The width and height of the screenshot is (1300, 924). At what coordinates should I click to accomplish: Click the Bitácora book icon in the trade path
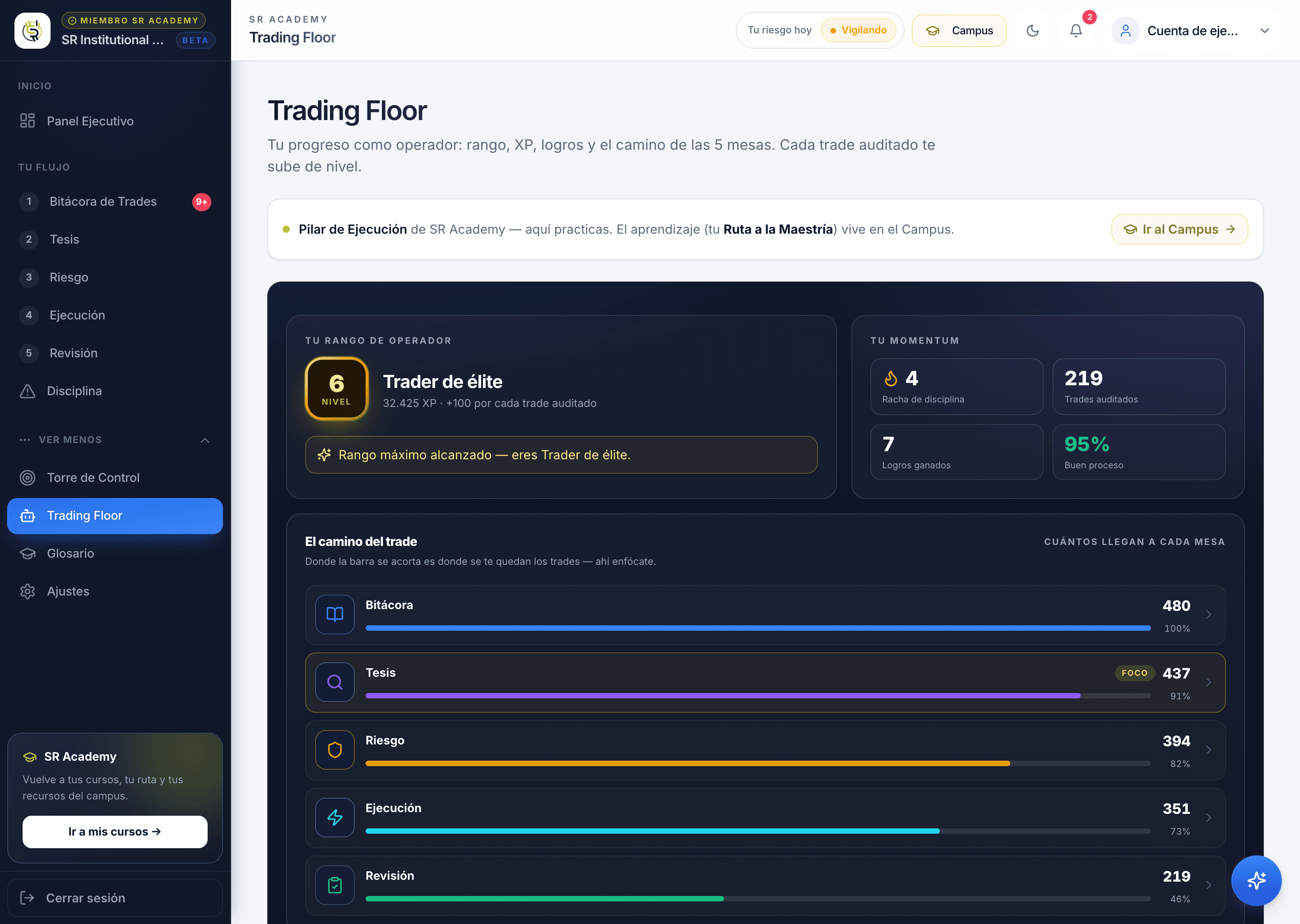334,614
